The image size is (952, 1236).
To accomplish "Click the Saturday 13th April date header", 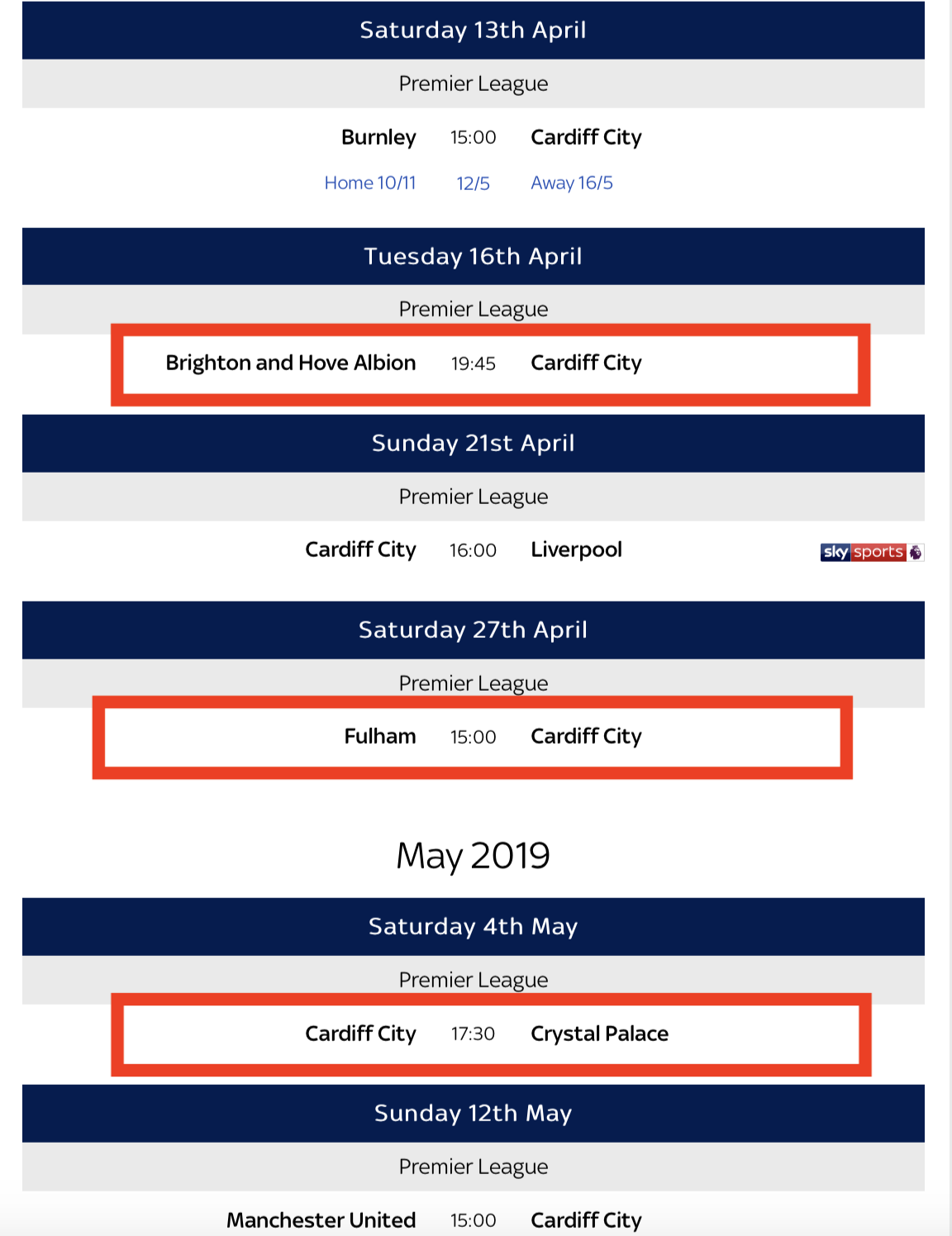I will pos(474,30).
